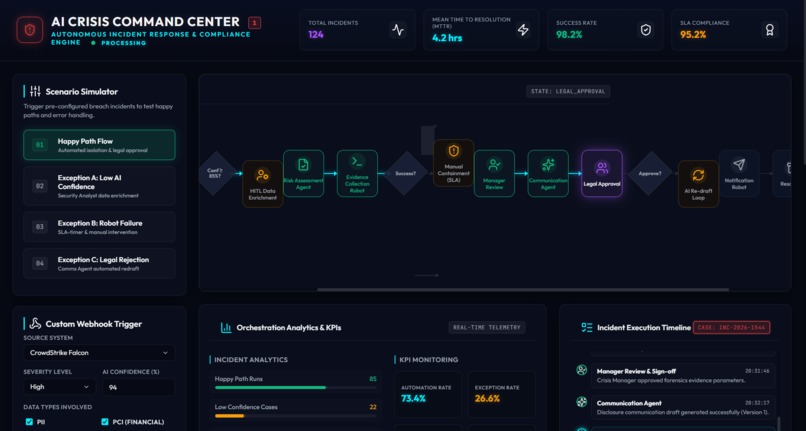Viewport: 806px width, 431px height.
Task: Click the MTTR value 4.2 hrs
Action: (447, 38)
